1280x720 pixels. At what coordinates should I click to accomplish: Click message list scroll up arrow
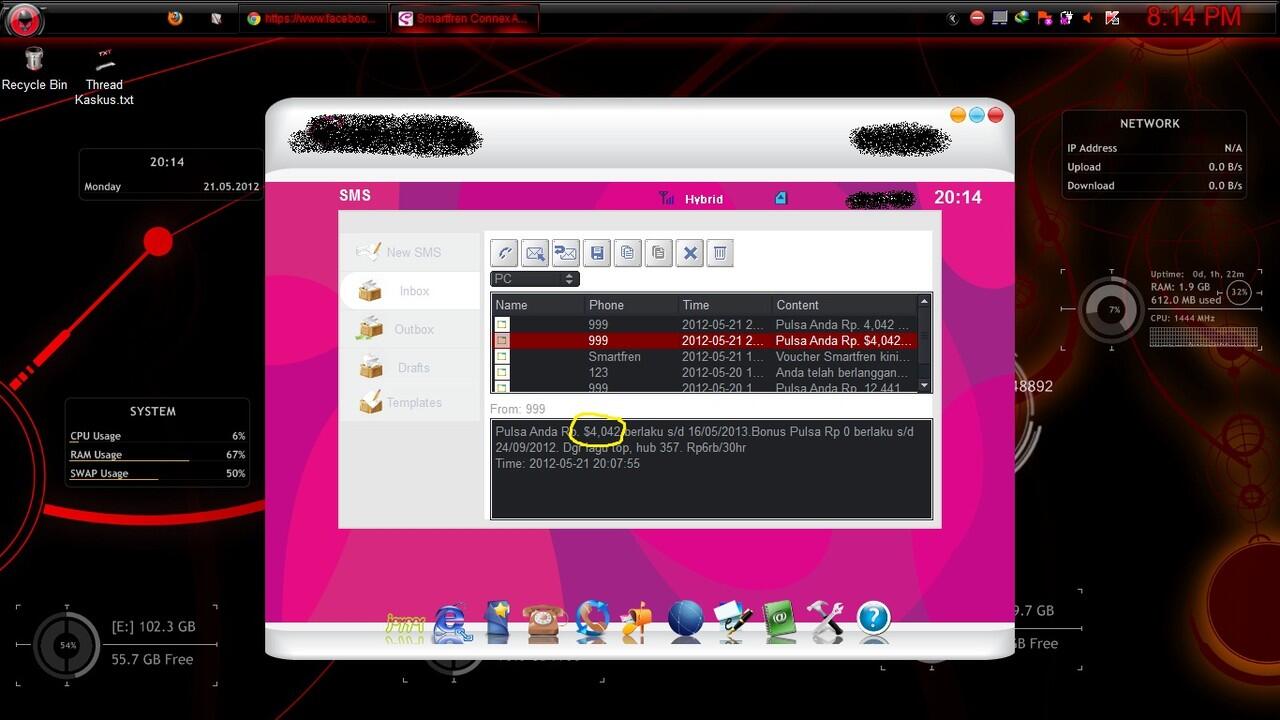click(924, 301)
